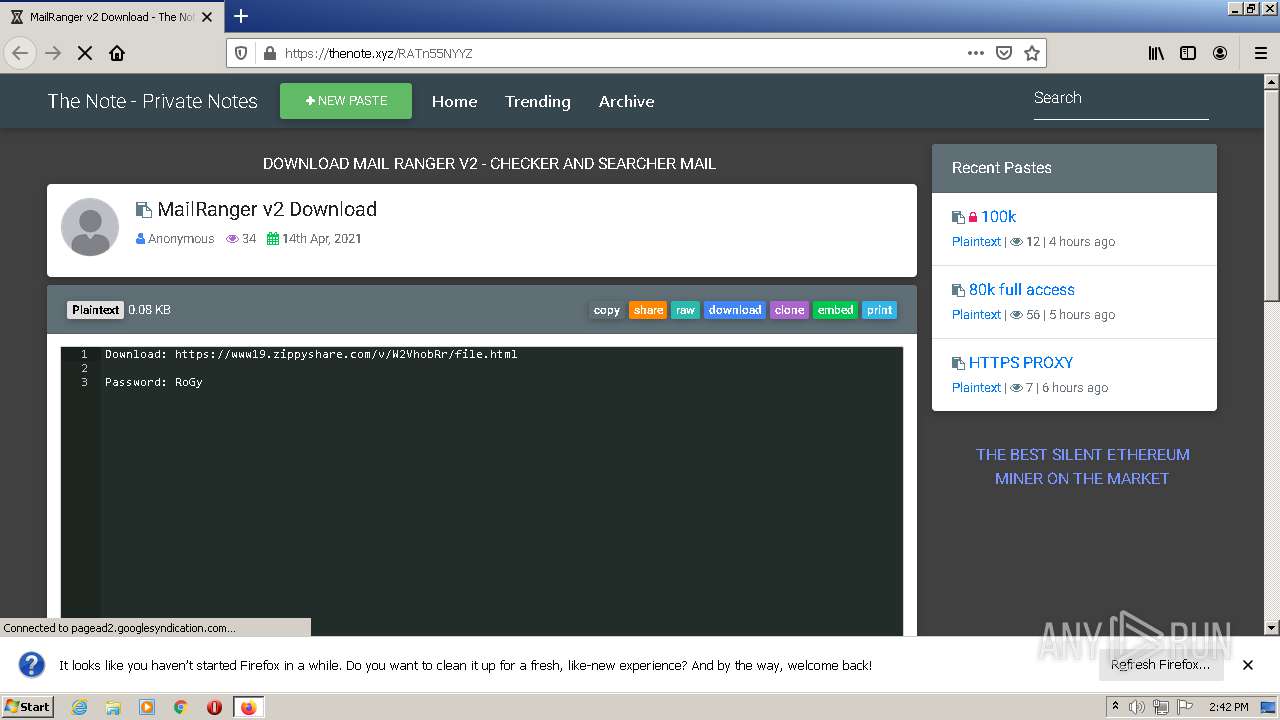This screenshot has height=720, width=1280.
Task: Save page to Pocket
Action: [x=1004, y=53]
